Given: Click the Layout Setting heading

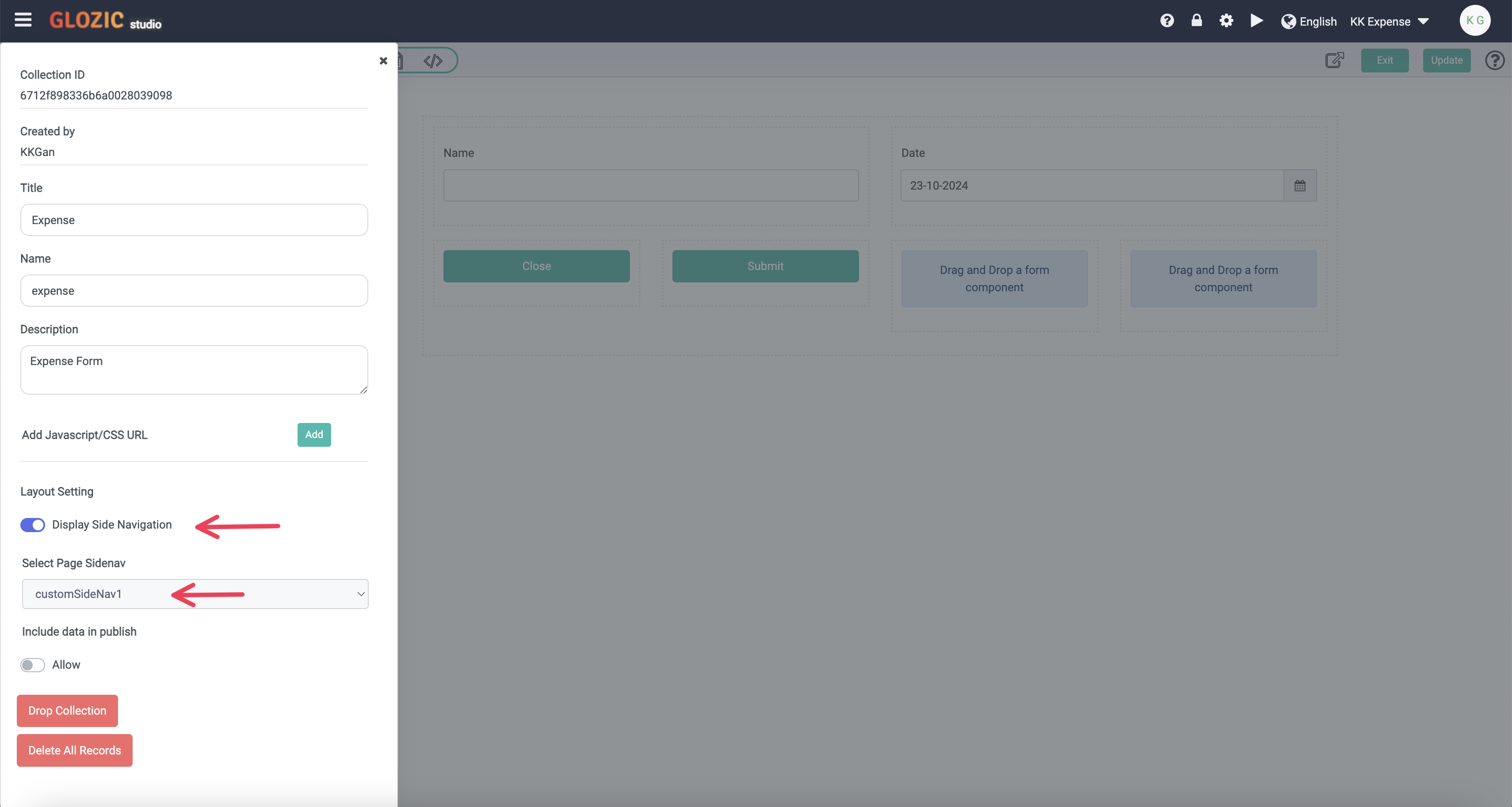Looking at the screenshot, I should click(x=57, y=491).
